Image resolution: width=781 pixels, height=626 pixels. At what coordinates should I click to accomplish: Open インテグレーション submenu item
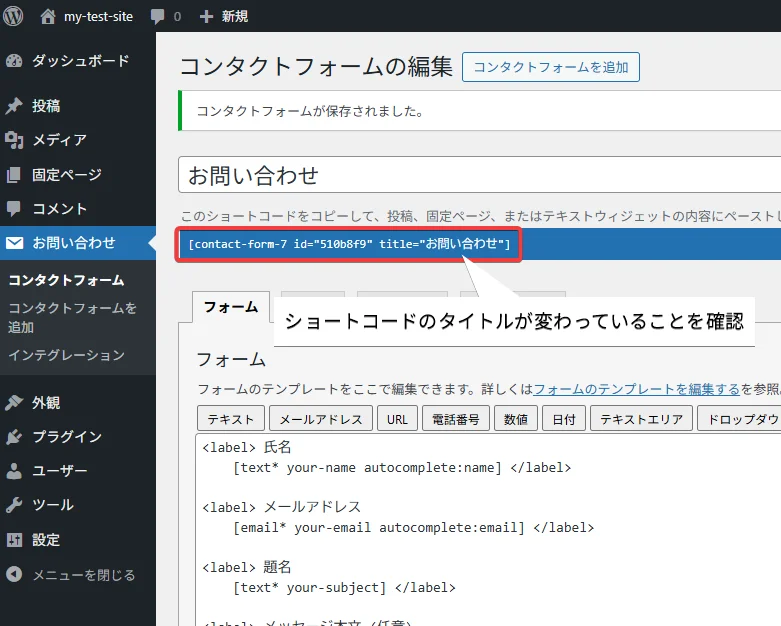[66, 355]
